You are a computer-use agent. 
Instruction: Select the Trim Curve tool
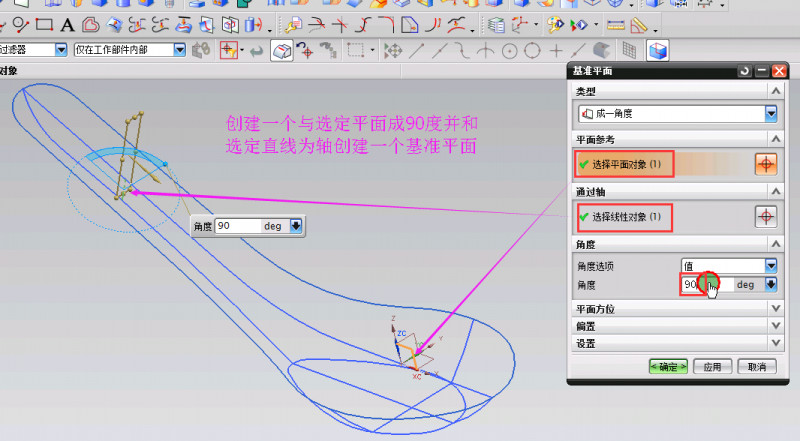[317, 24]
